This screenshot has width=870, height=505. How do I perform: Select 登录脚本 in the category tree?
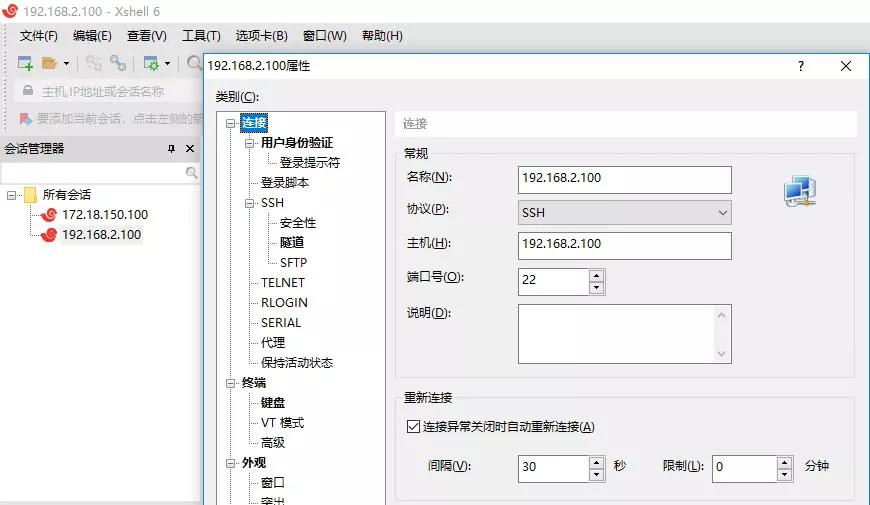[285, 183]
